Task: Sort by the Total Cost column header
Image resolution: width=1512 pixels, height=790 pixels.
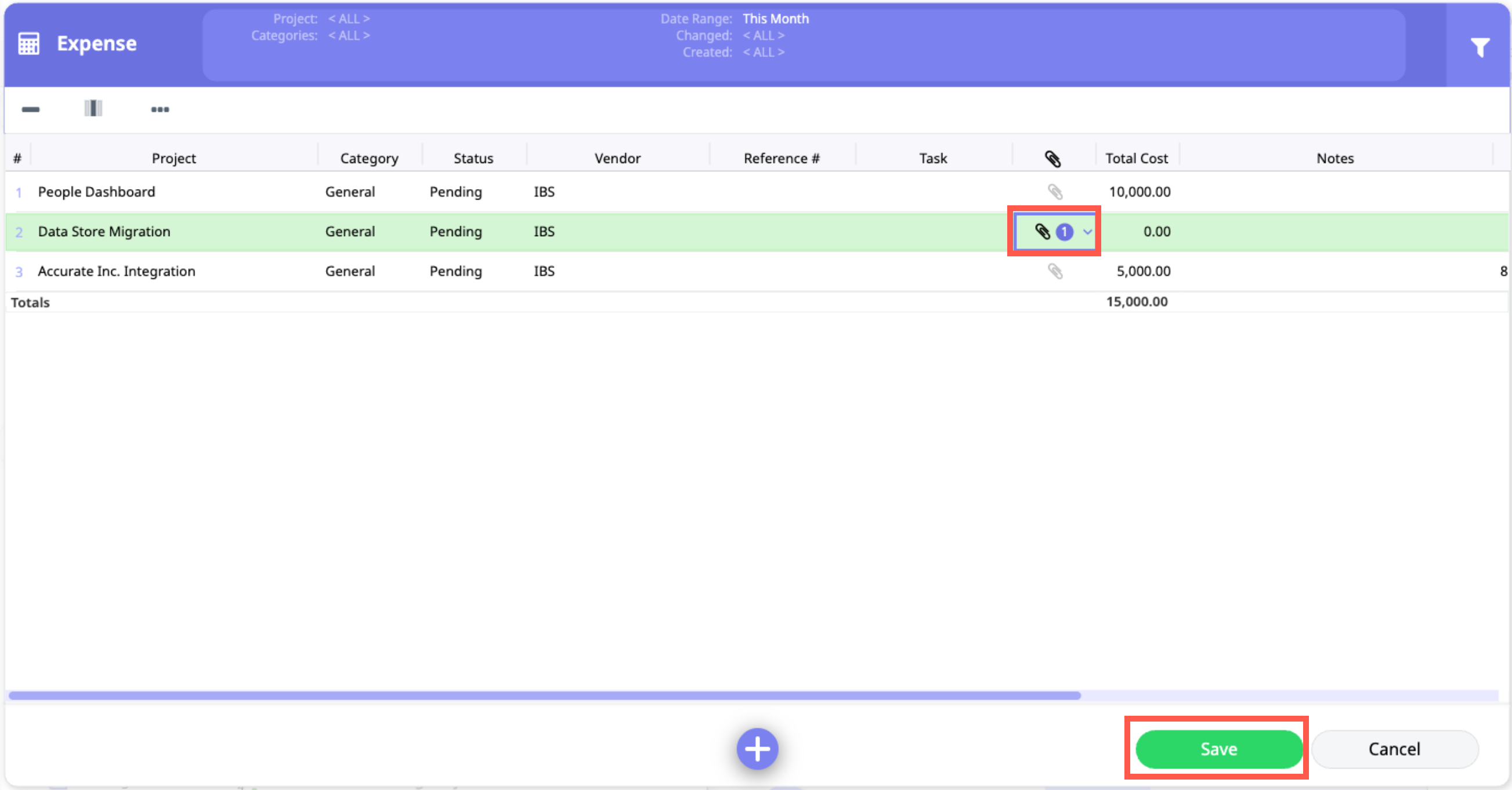Action: pos(1137,158)
